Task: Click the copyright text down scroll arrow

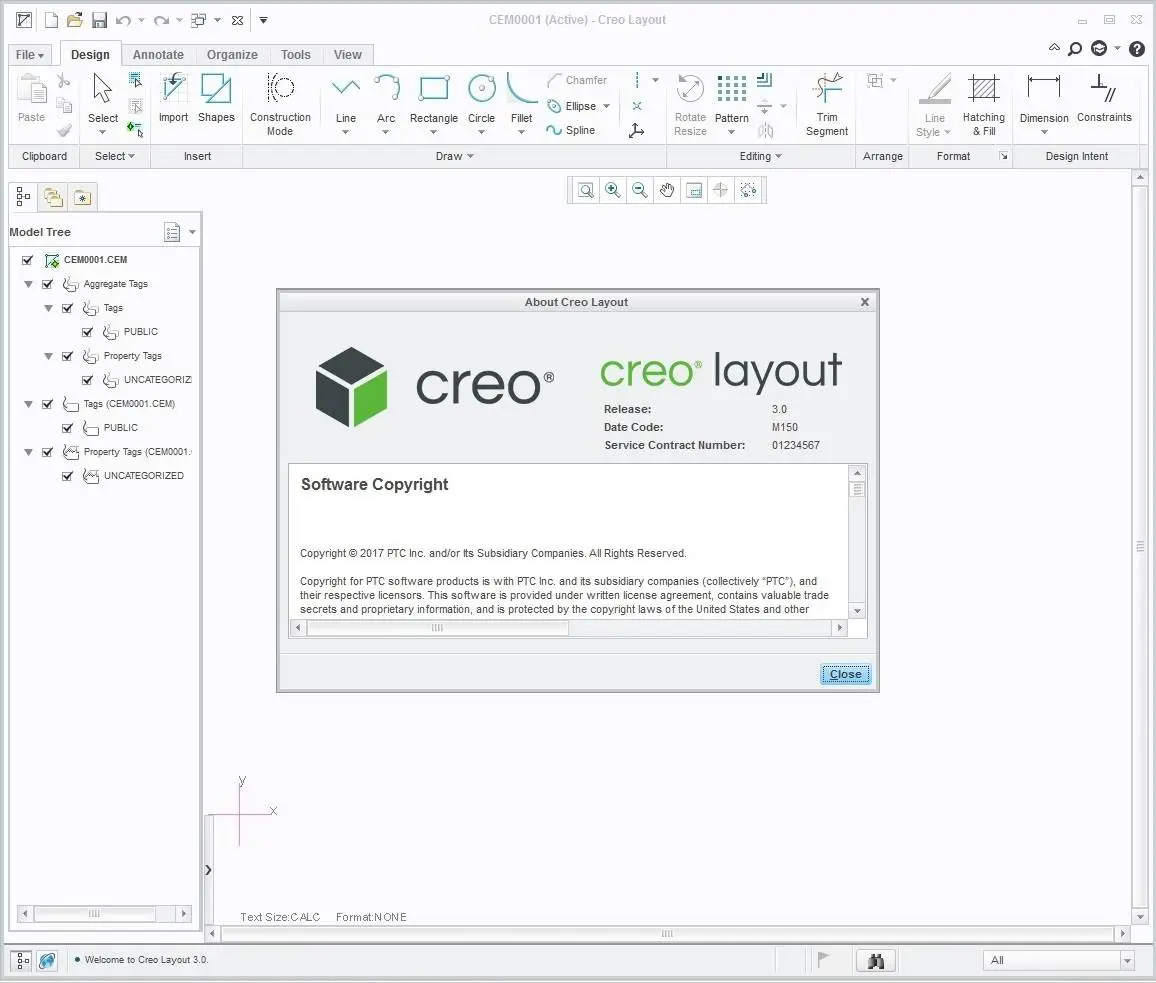Action: click(857, 611)
